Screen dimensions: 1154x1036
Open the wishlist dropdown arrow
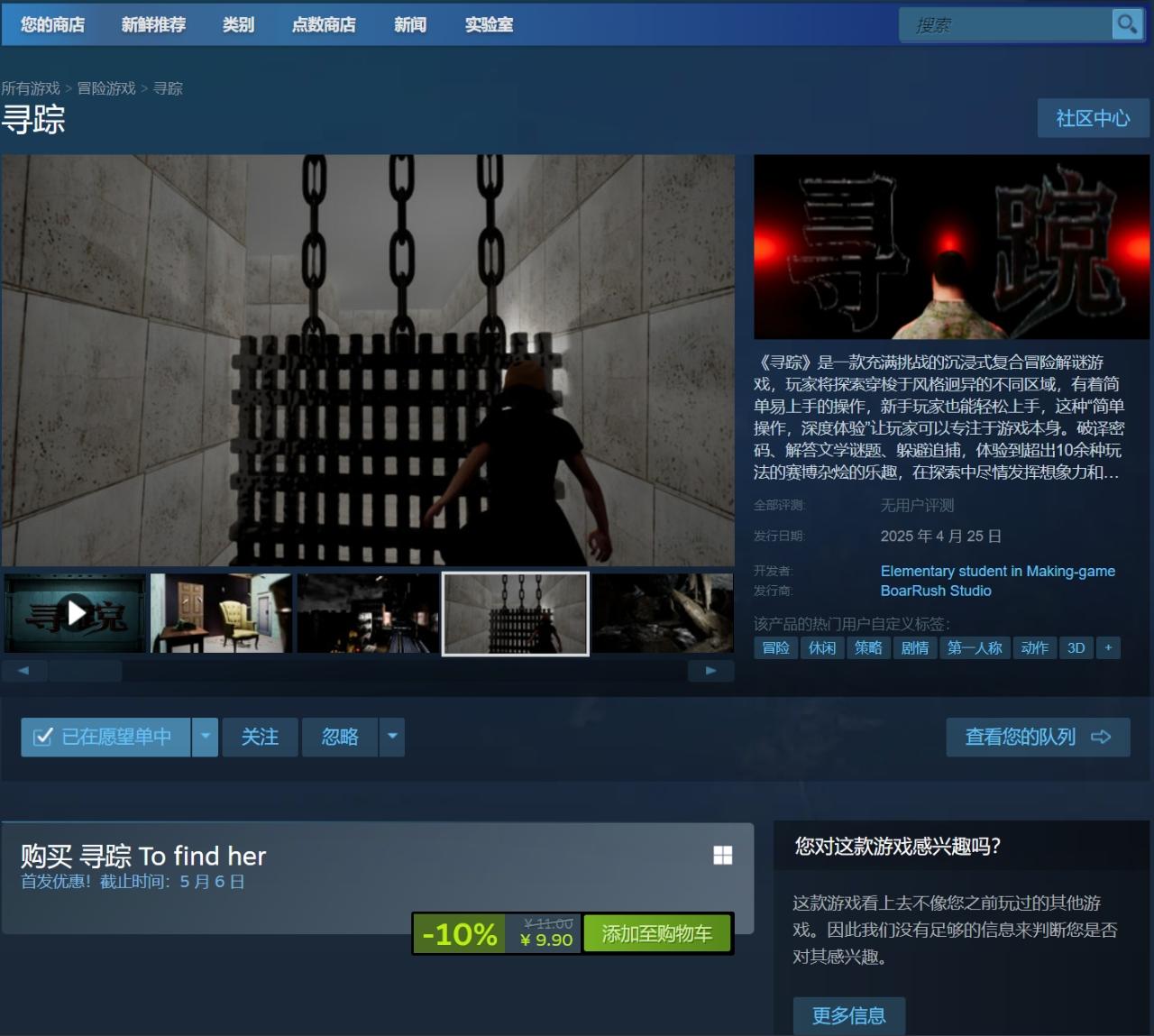coord(205,737)
